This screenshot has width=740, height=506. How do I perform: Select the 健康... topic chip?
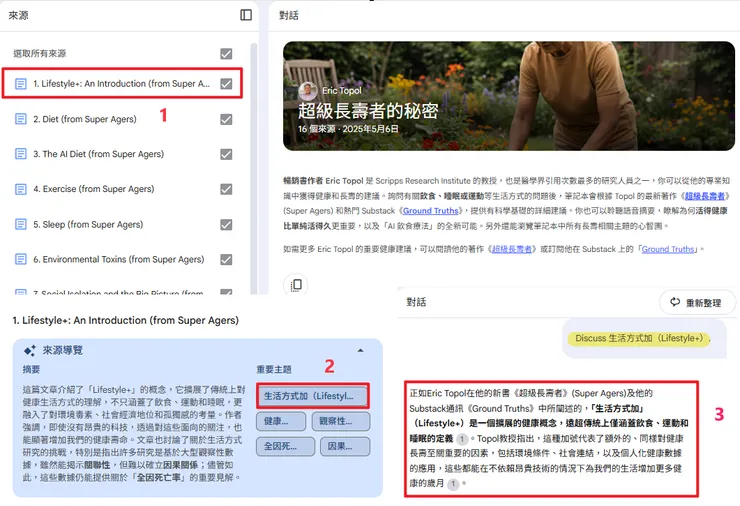(281, 421)
